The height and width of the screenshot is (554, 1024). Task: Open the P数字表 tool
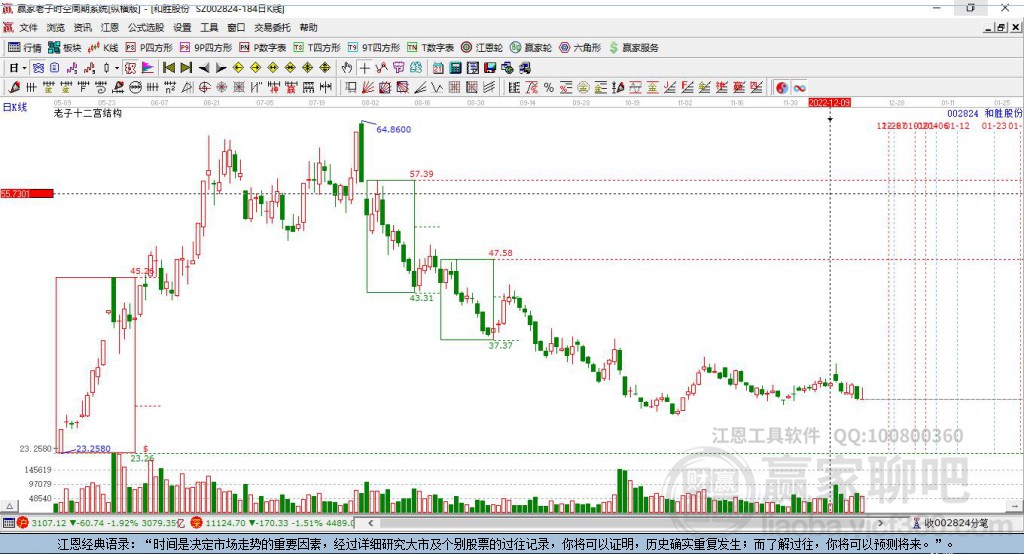(263, 48)
